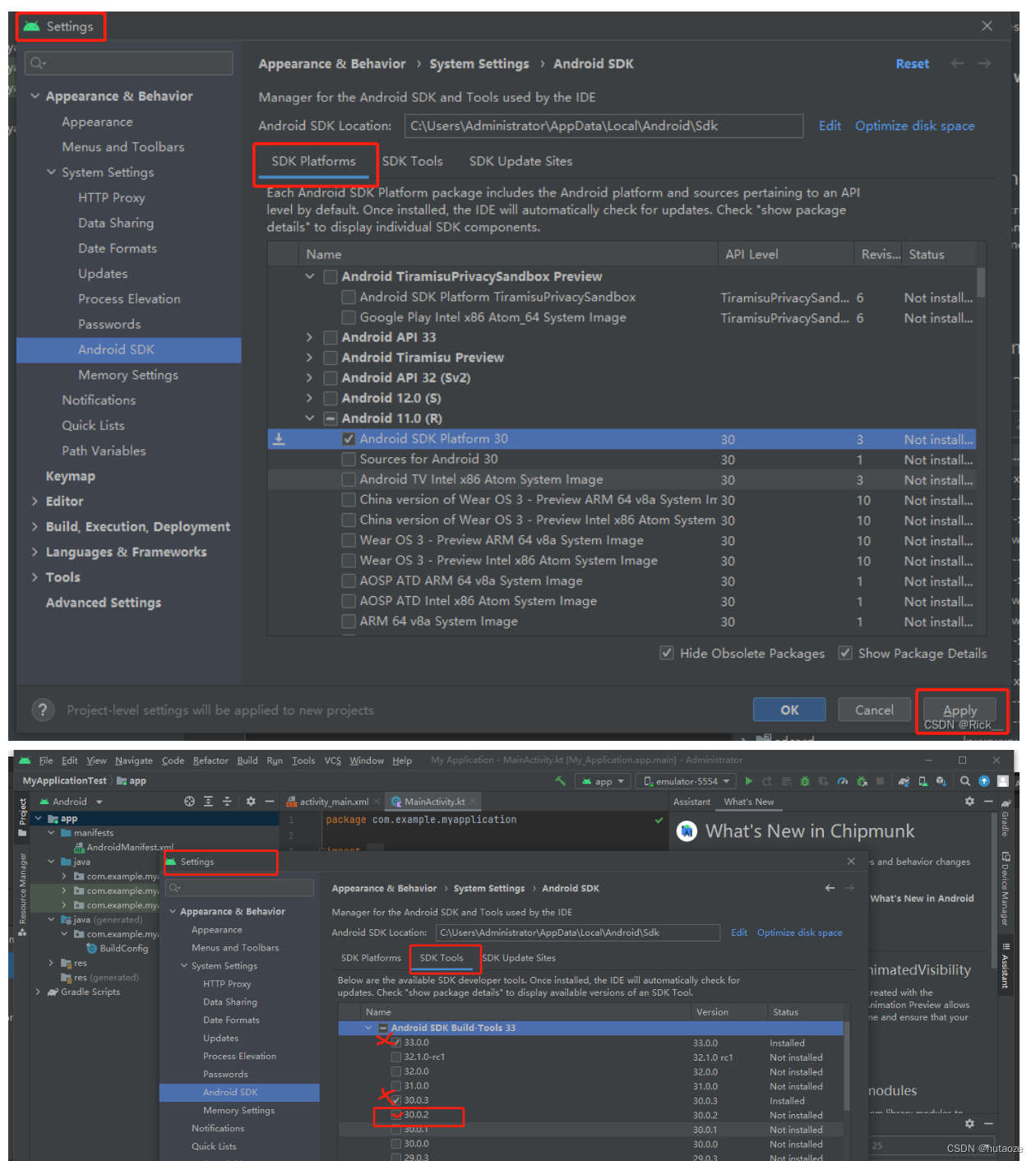Click back arrow in upper Settings dialog
The height and width of the screenshot is (1161, 1036).
[x=957, y=63]
